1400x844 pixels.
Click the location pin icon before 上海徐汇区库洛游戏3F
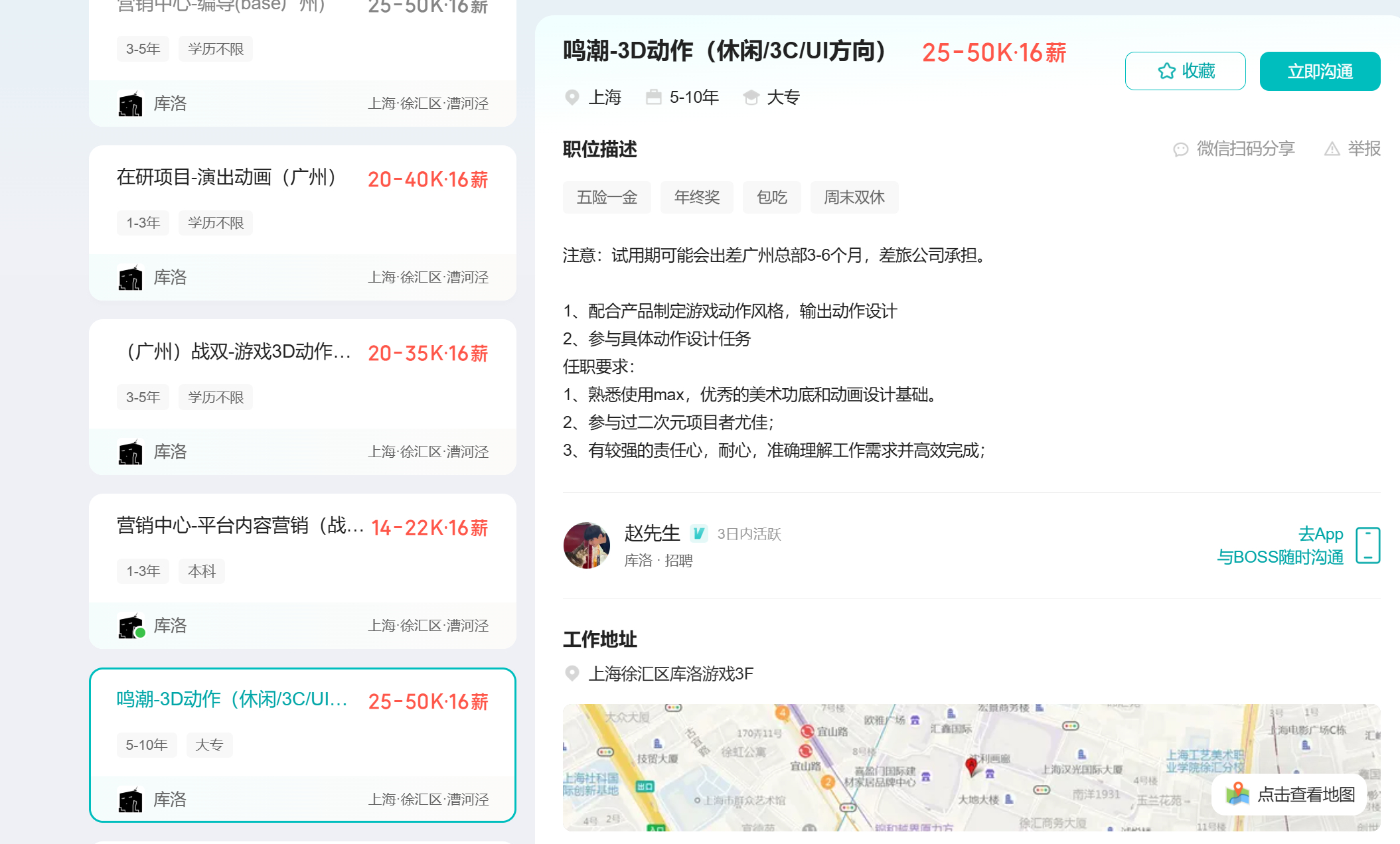tap(572, 673)
